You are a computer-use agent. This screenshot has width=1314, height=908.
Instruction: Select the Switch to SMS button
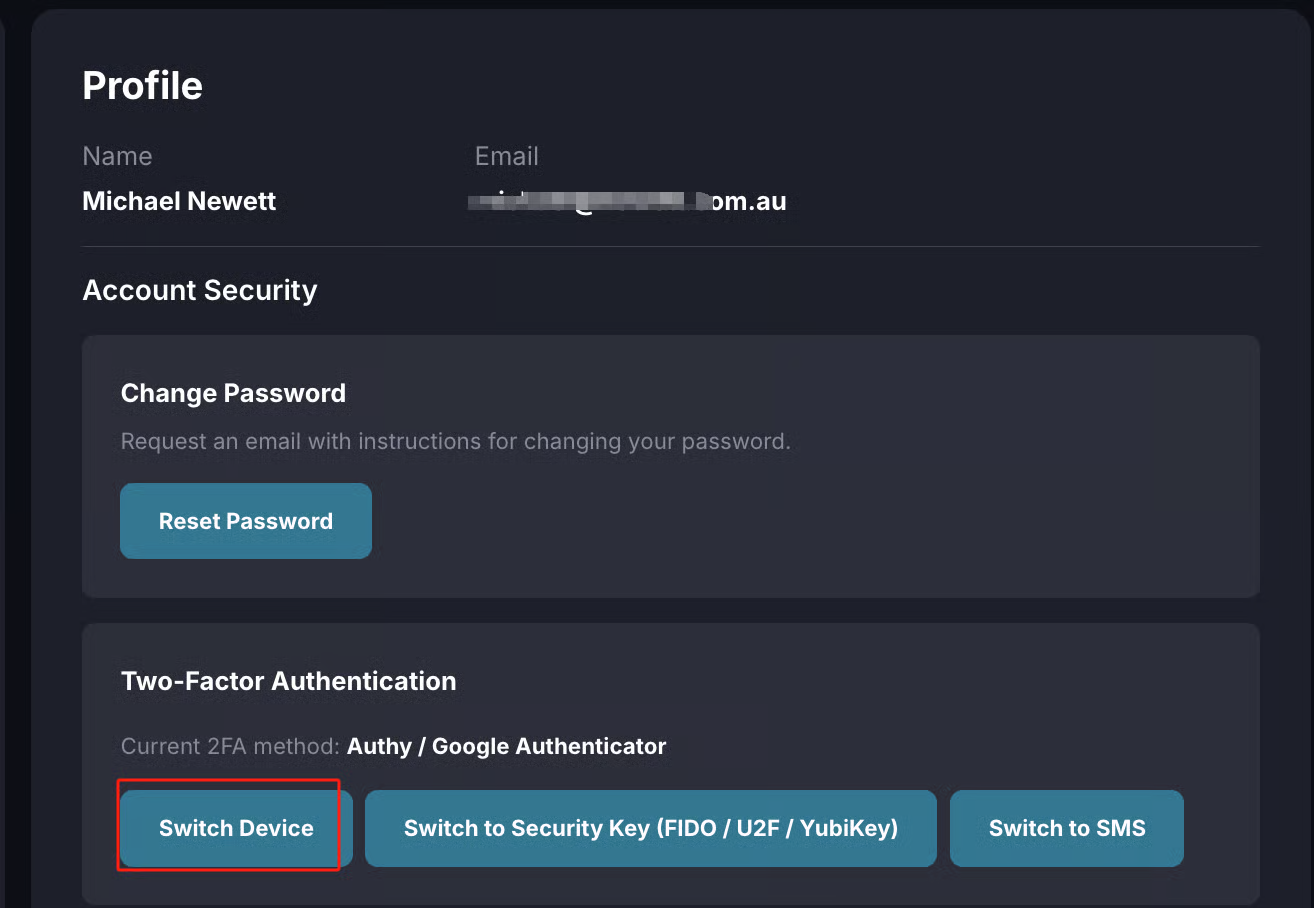click(1066, 828)
